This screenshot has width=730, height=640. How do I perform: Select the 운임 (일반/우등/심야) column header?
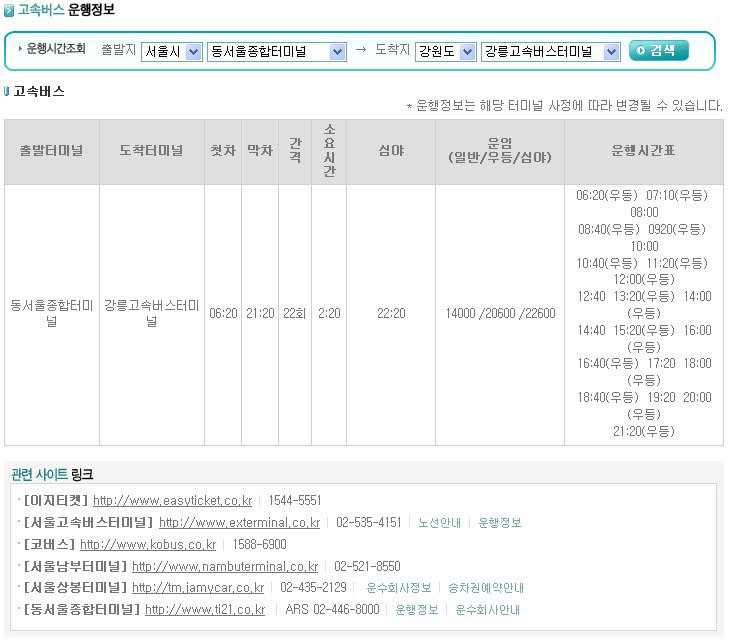click(500, 151)
